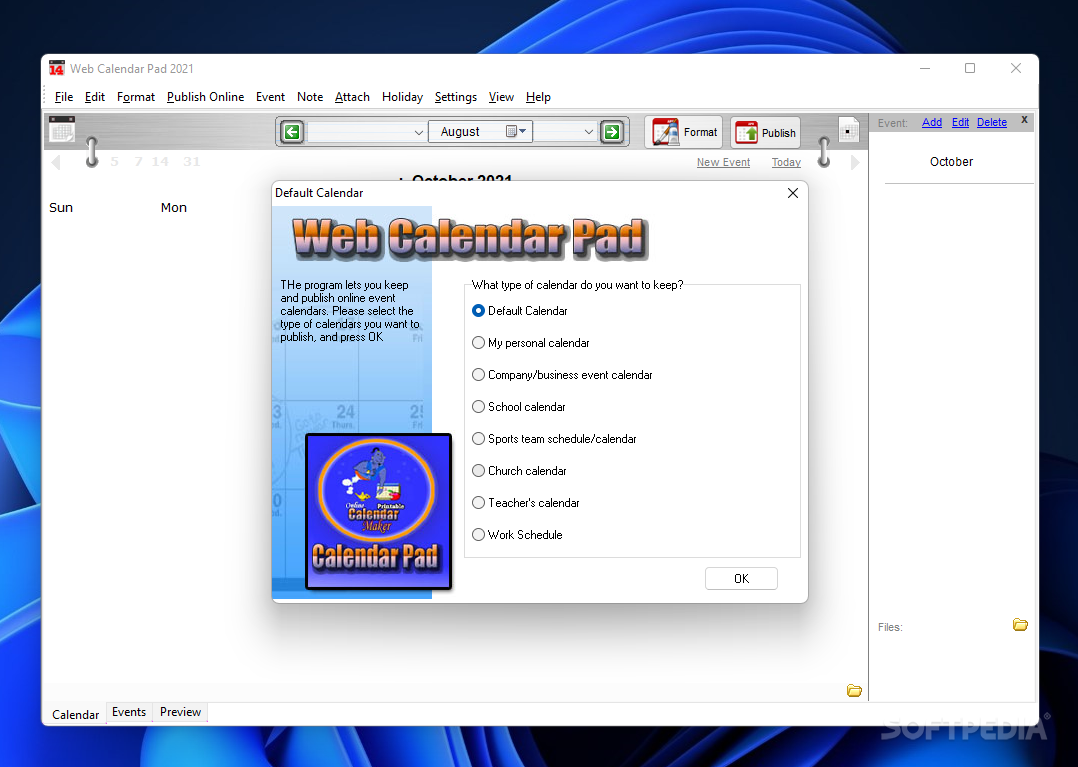Click the Delete event link
The image size is (1078, 767).
(992, 122)
